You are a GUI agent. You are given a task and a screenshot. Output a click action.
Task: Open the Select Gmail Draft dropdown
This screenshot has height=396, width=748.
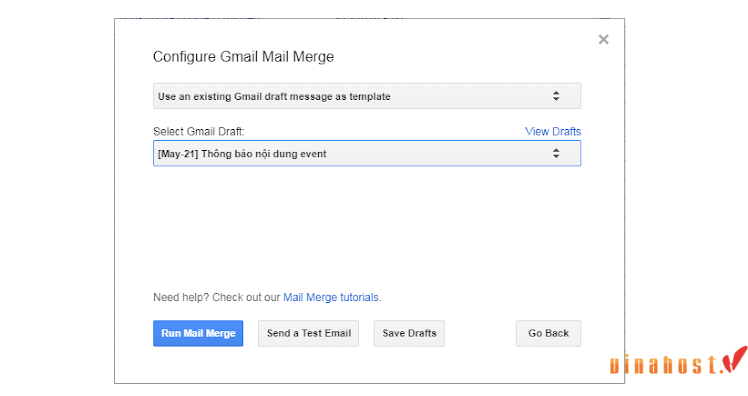[367, 153]
